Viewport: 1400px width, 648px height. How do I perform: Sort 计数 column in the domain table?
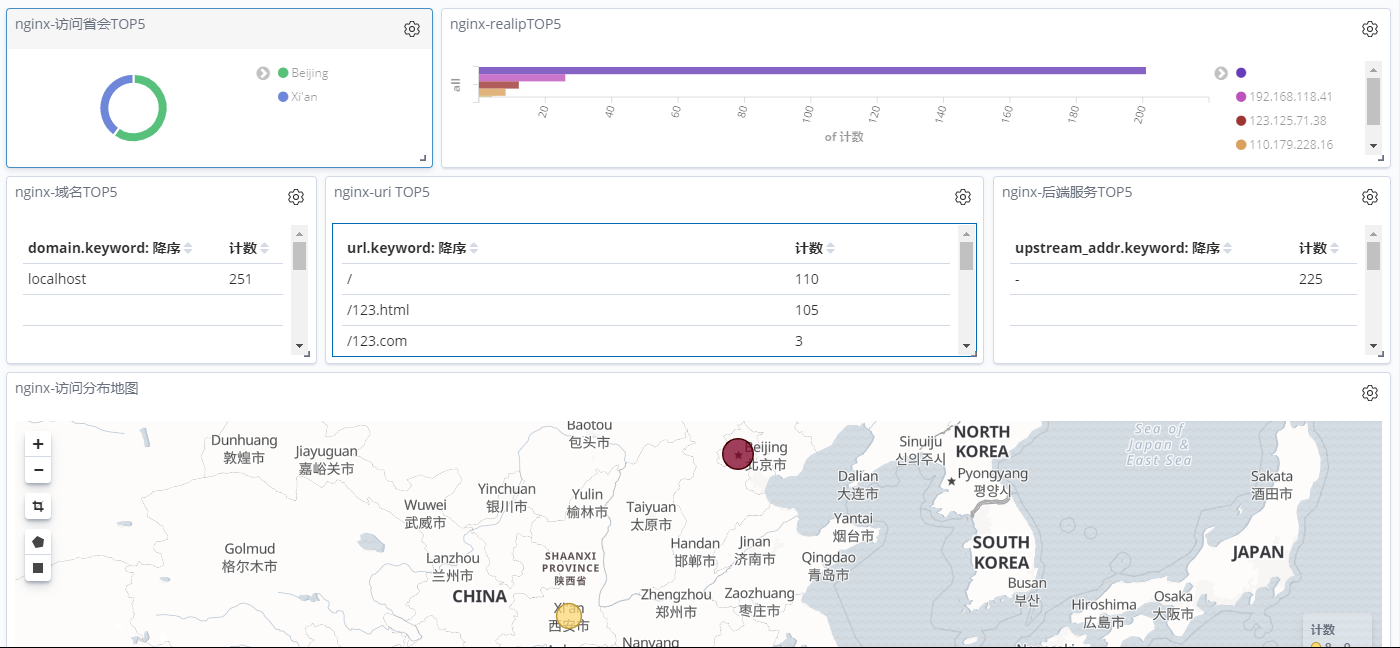pyautogui.click(x=265, y=248)
